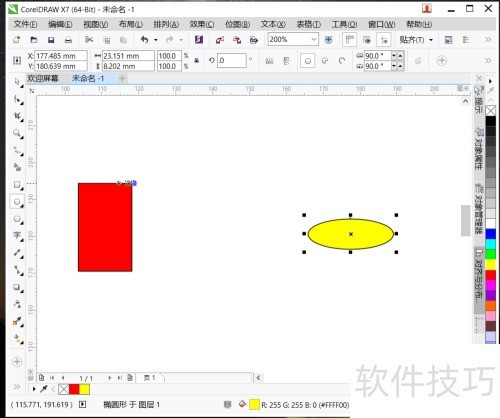Select the red rectangle on canvas
Image resolution: width=500 pixels, height=418 pixels.
105,227
